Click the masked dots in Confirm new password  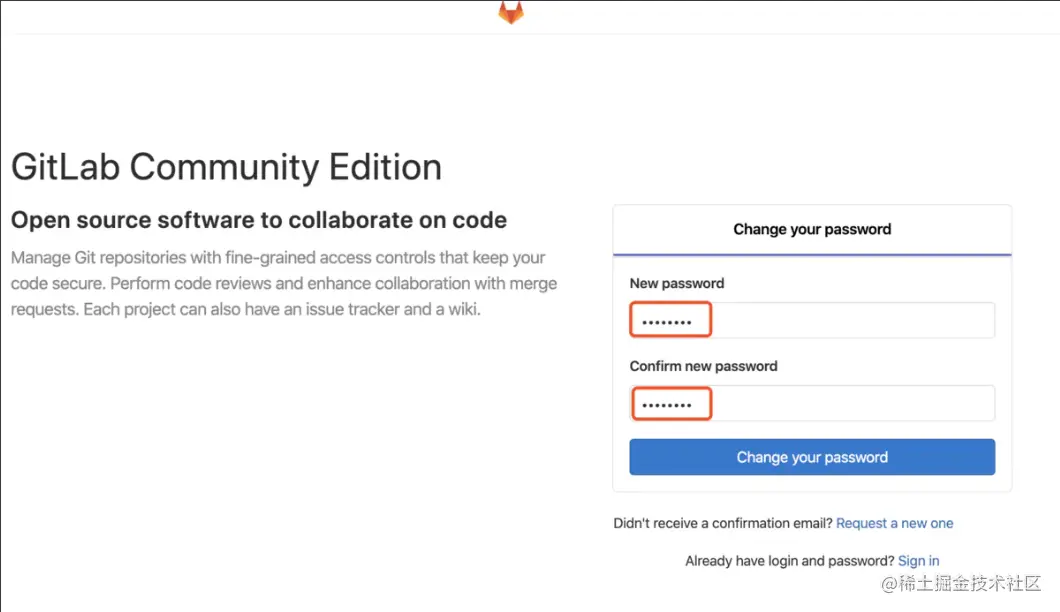point(666,405)
